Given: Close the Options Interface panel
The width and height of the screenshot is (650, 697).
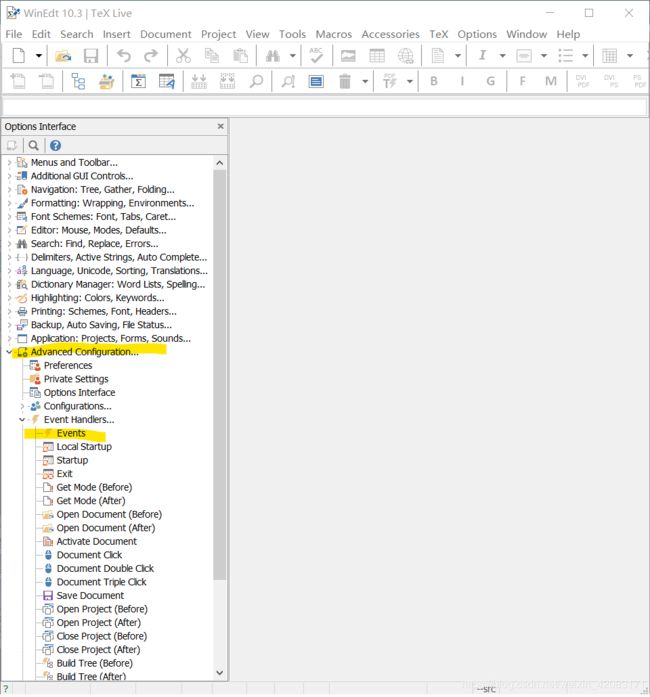Looking at the screenshot, I should point(221,127).
